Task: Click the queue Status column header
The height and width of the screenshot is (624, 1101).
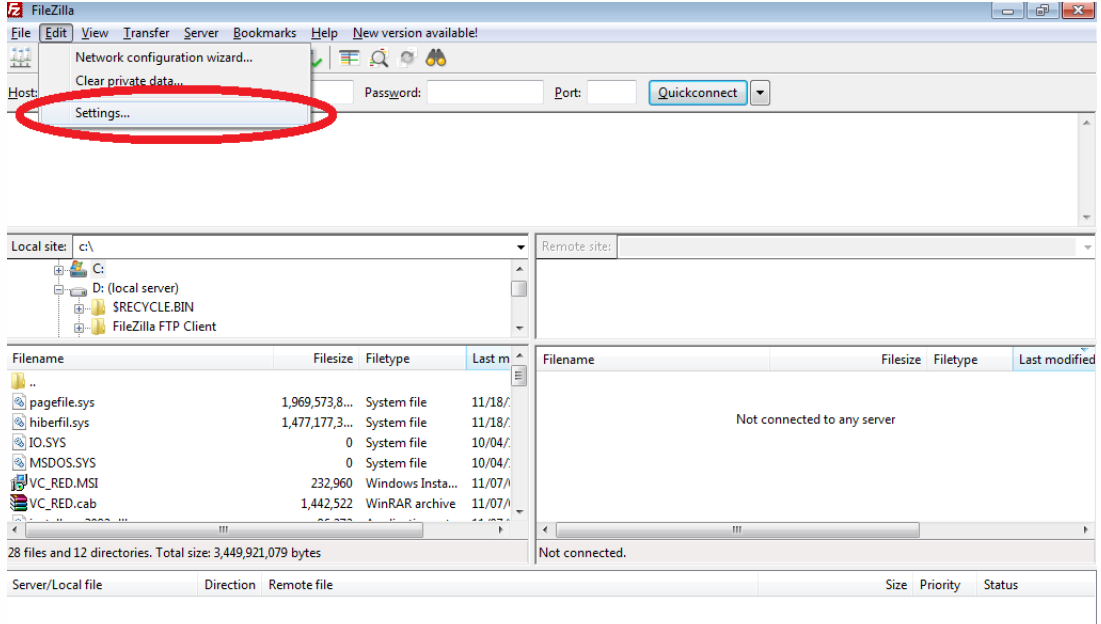Action: coord(1036,585)
